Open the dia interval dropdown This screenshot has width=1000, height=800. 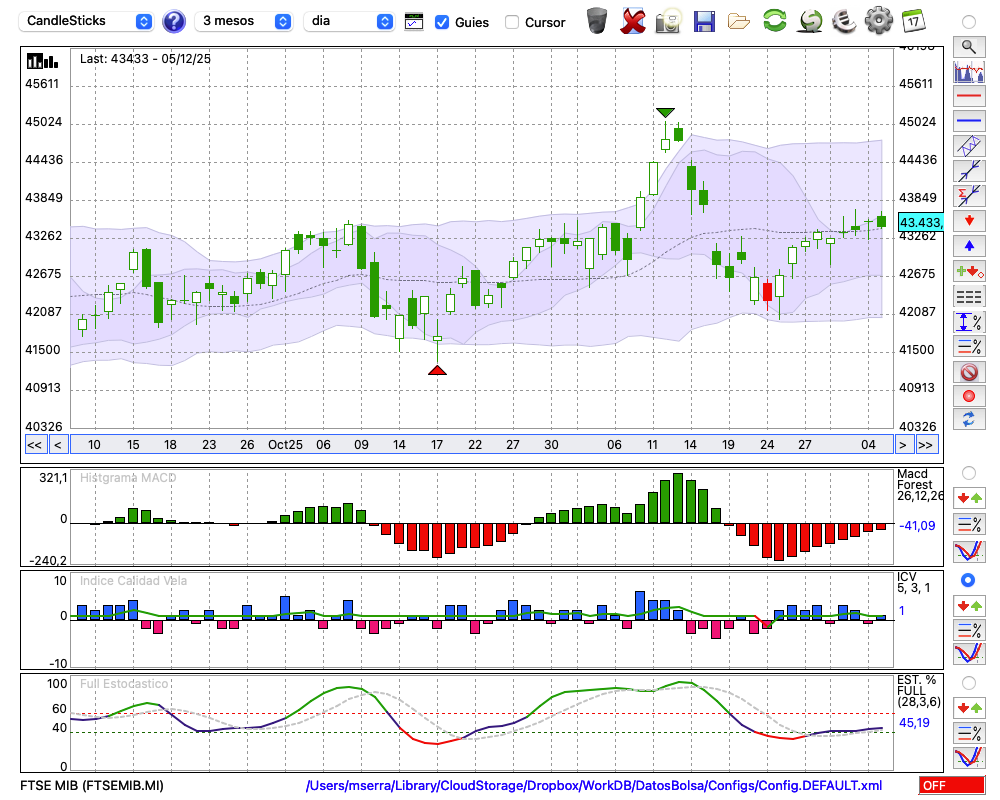point(349,21)
